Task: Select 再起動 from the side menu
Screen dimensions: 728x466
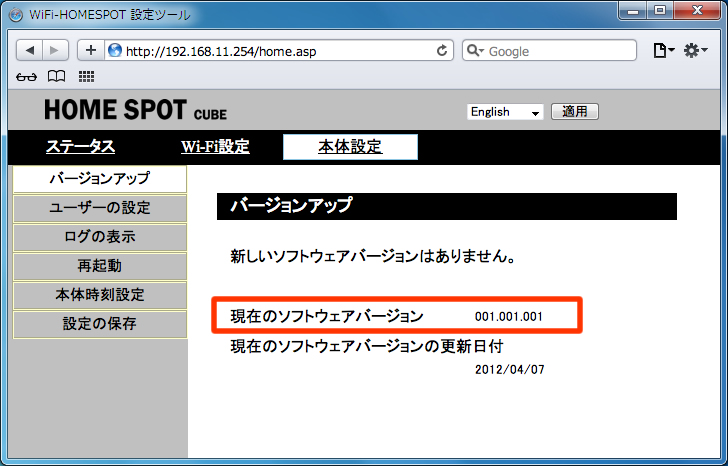Action: [x=100, y=266]
